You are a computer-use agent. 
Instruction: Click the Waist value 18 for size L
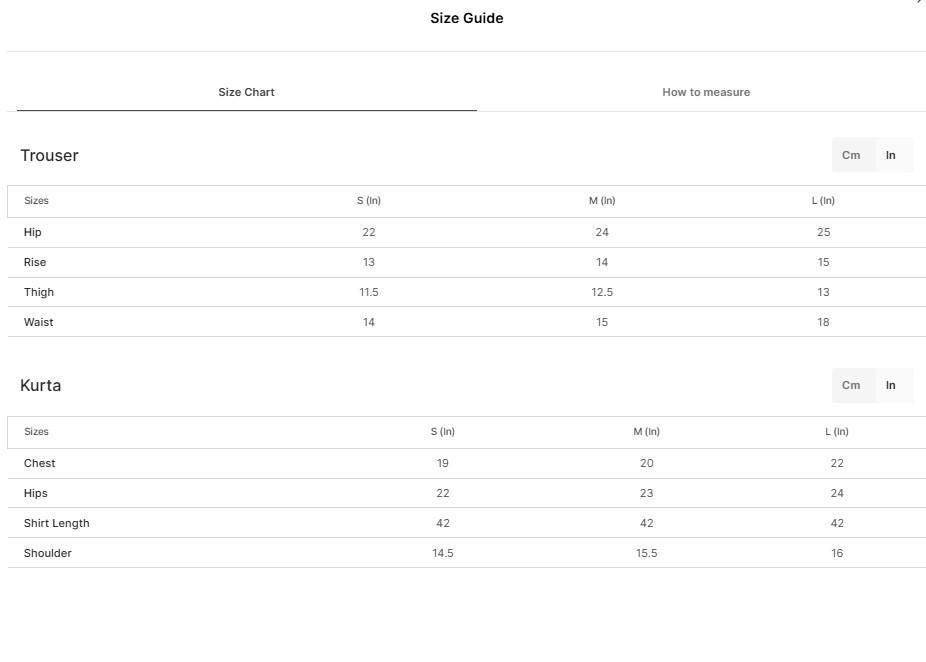(x=823, y=322)
